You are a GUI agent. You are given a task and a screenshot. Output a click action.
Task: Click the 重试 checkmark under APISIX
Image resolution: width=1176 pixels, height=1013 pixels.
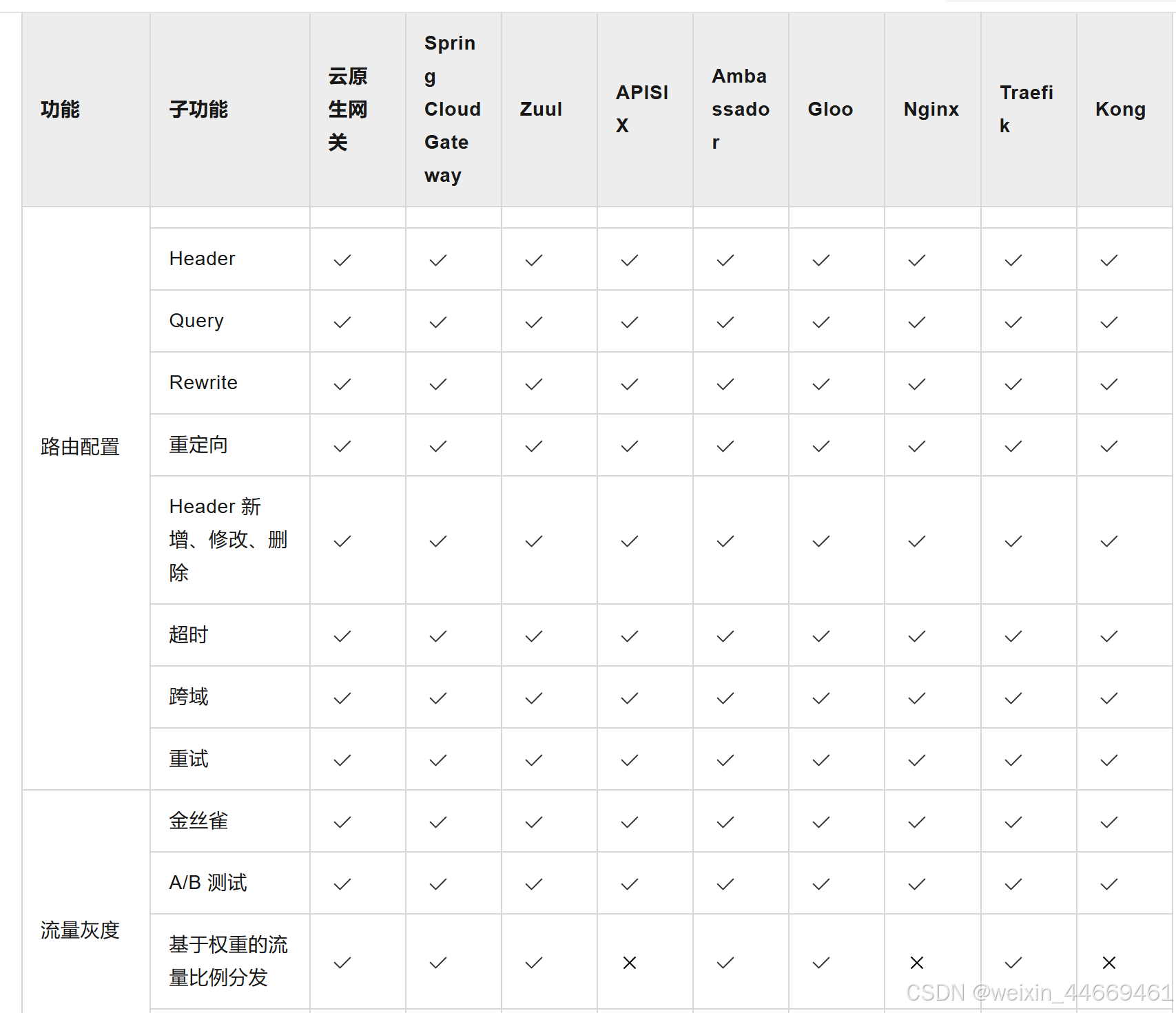(630, 760)
